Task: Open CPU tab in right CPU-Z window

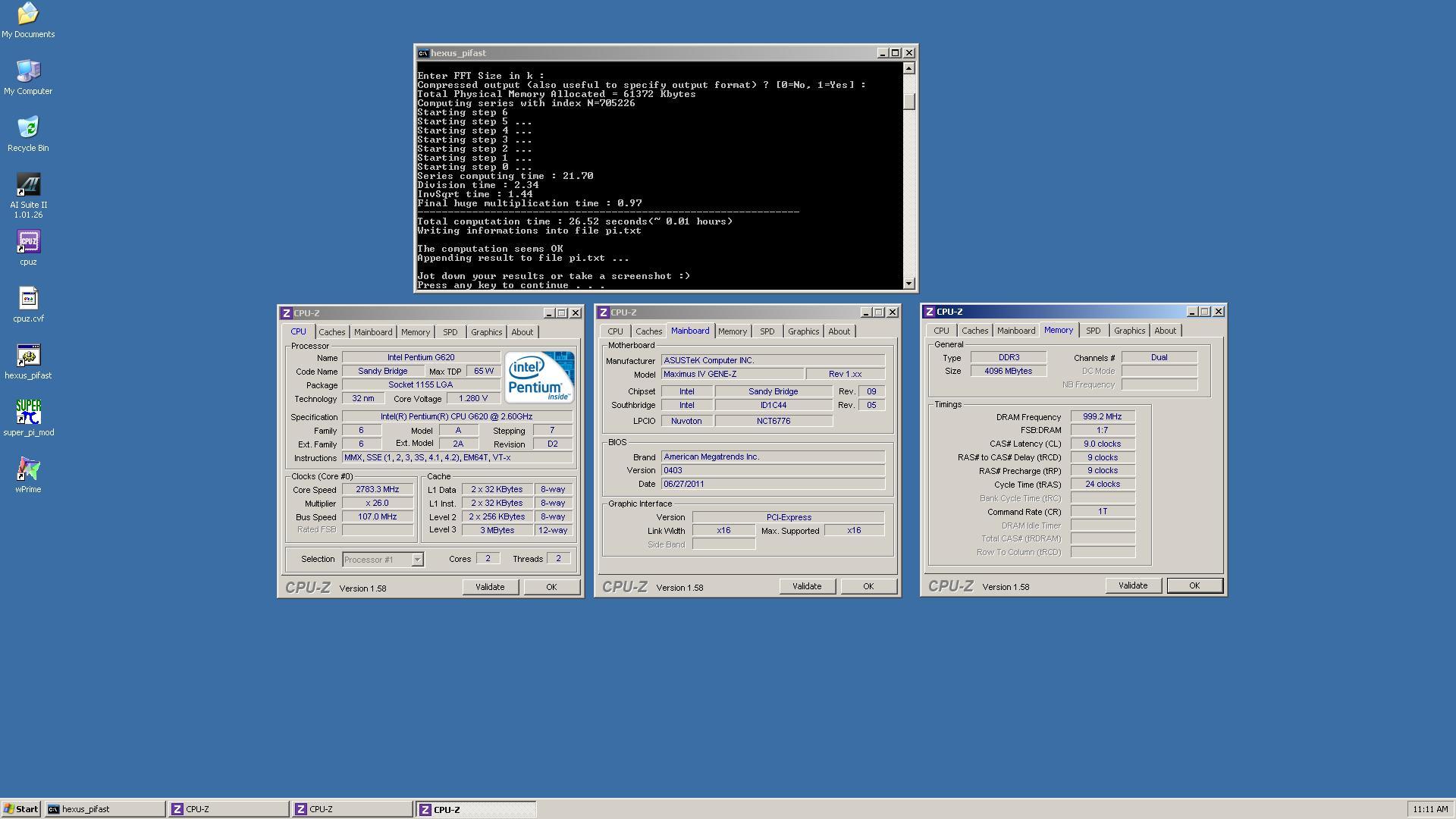Action: coord(941,331)
